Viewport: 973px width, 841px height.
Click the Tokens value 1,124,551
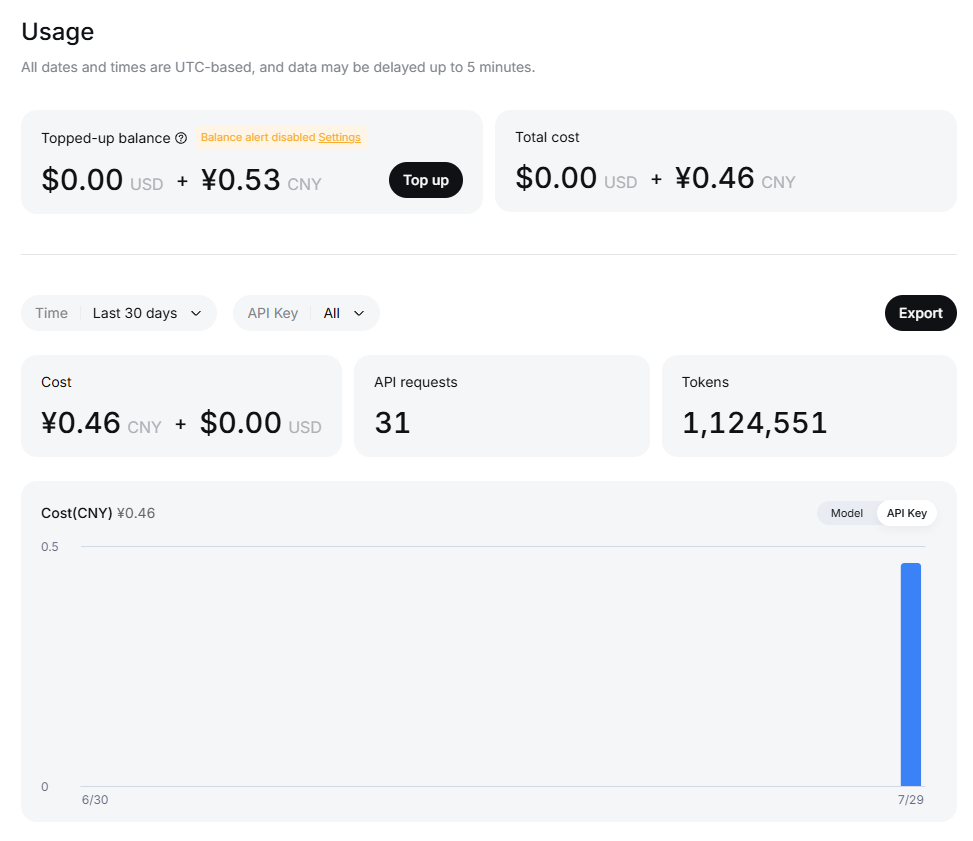(754, 423)
